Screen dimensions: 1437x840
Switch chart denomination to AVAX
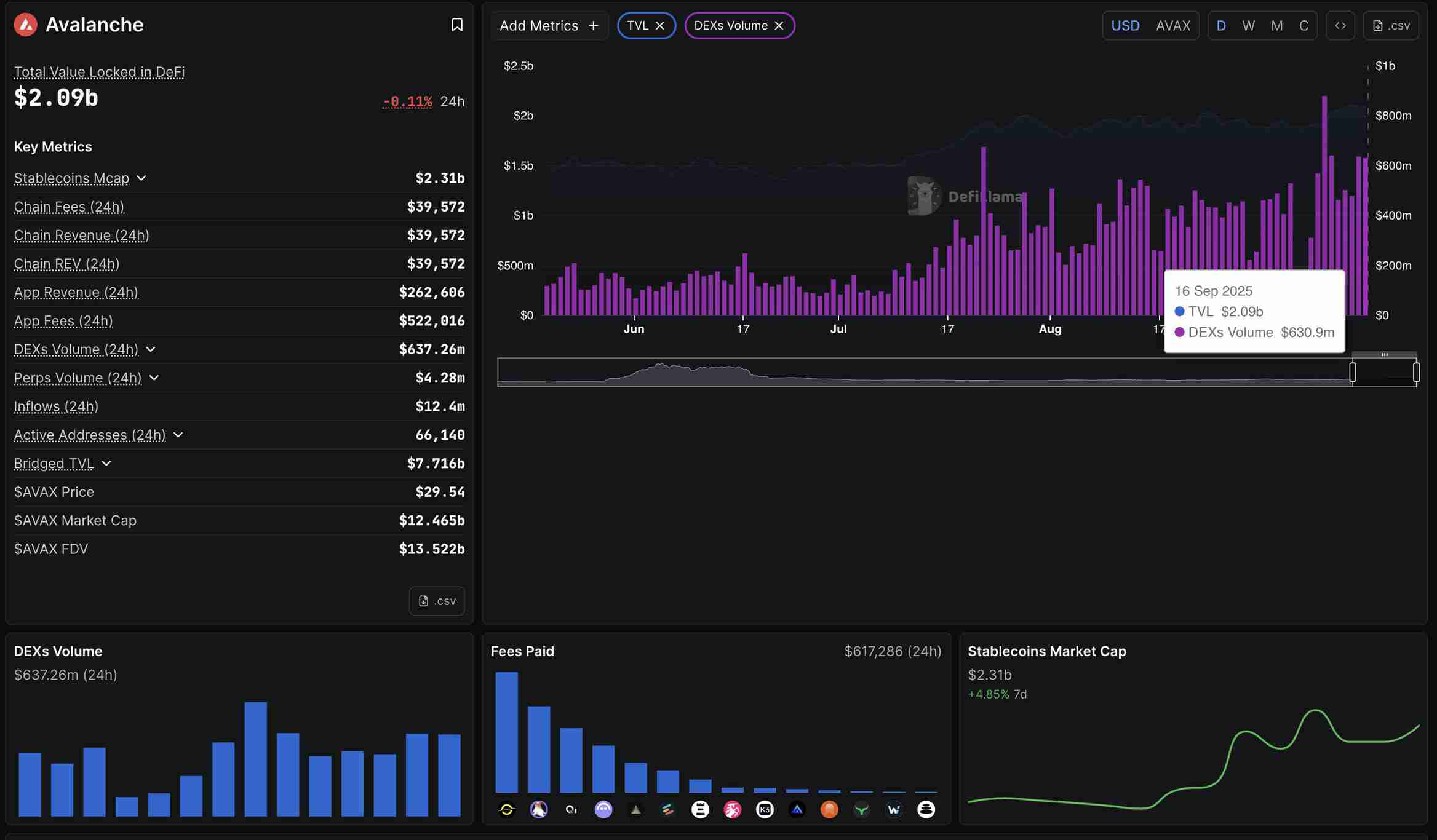1172,26
